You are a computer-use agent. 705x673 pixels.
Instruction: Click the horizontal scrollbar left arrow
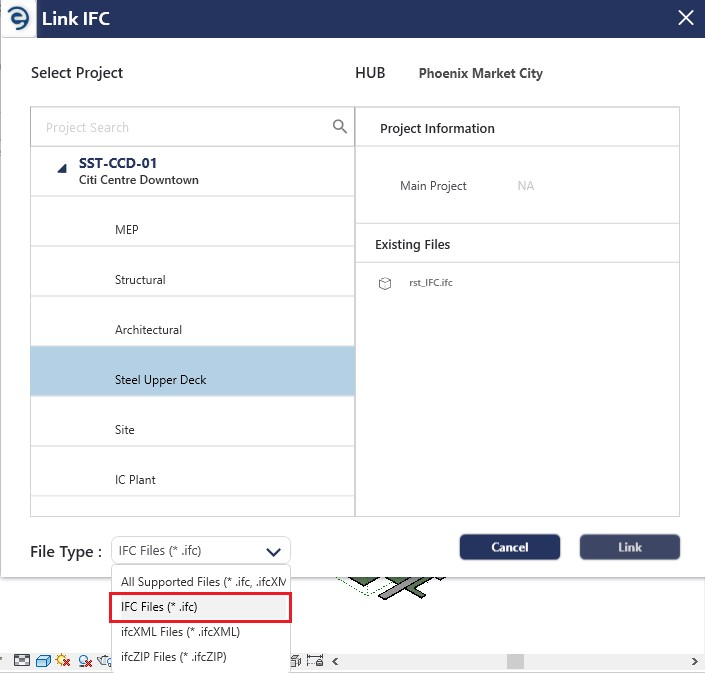335,661
